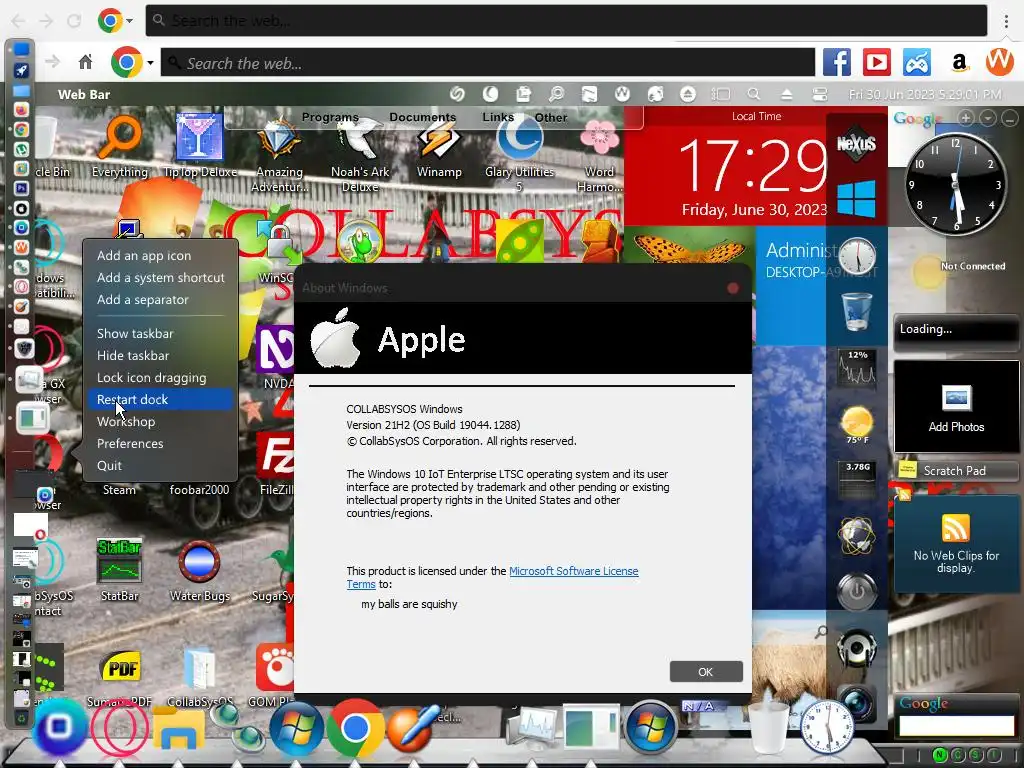
Task: Open the game controller shortcut in Web Bar
Action: (917, 63)
